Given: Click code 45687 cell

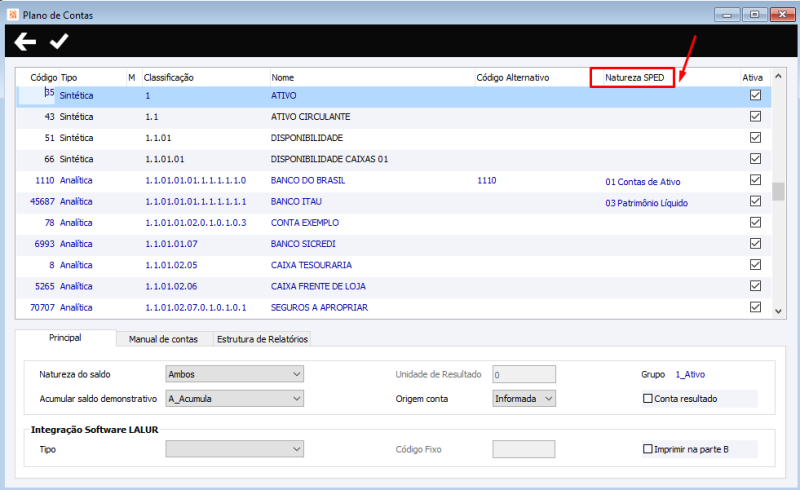Looking at the screenshot, I should point(42,202).
